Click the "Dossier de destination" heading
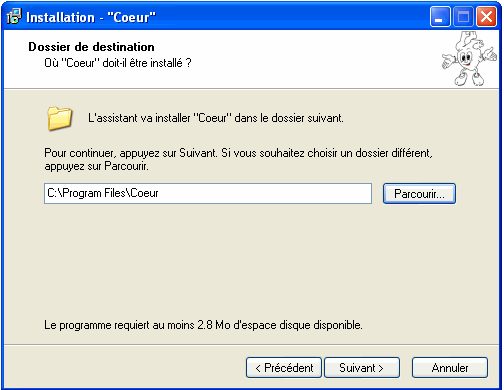This screenshot has width=504, height=390. point(91,47)
